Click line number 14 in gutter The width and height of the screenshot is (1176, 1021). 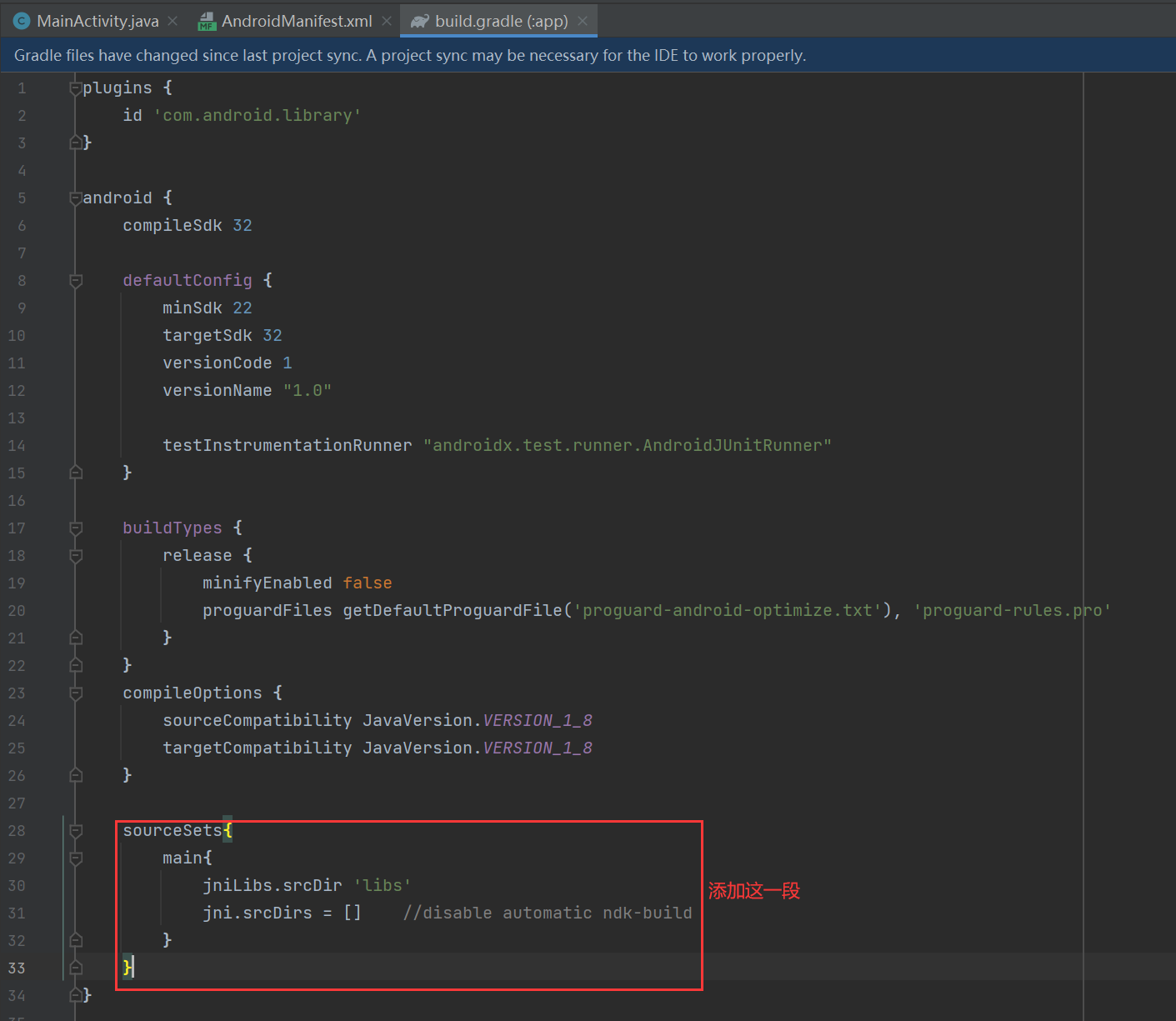(17, 445)
